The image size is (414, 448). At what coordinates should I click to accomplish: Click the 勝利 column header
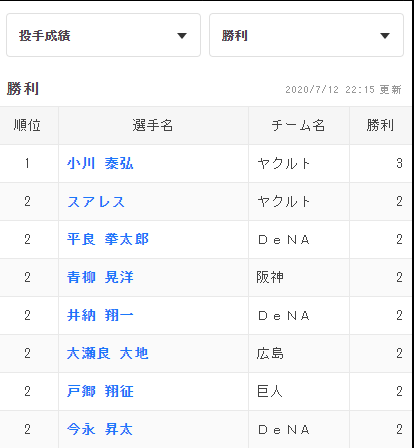[x=380, y=126]
